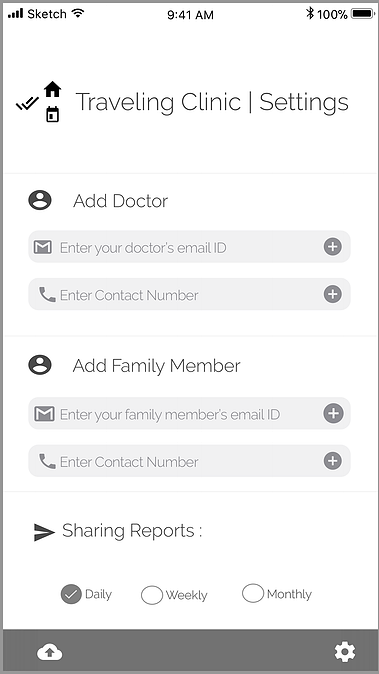Open the settings gear in the bottom bar
The height and width of the screenshot is (674, 379).
(x=345, y=652)
